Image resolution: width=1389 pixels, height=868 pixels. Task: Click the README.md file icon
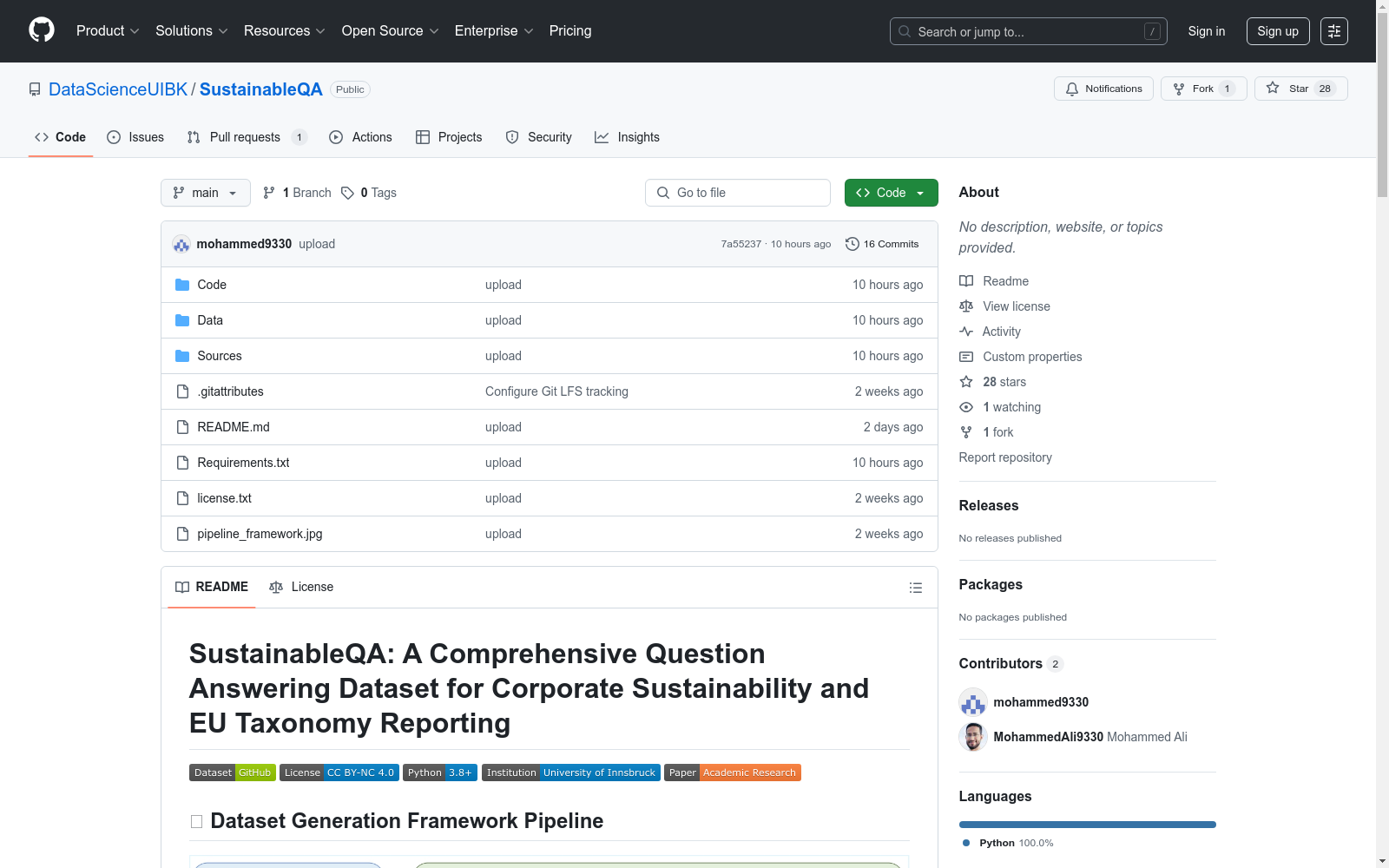tap(182, 427)
